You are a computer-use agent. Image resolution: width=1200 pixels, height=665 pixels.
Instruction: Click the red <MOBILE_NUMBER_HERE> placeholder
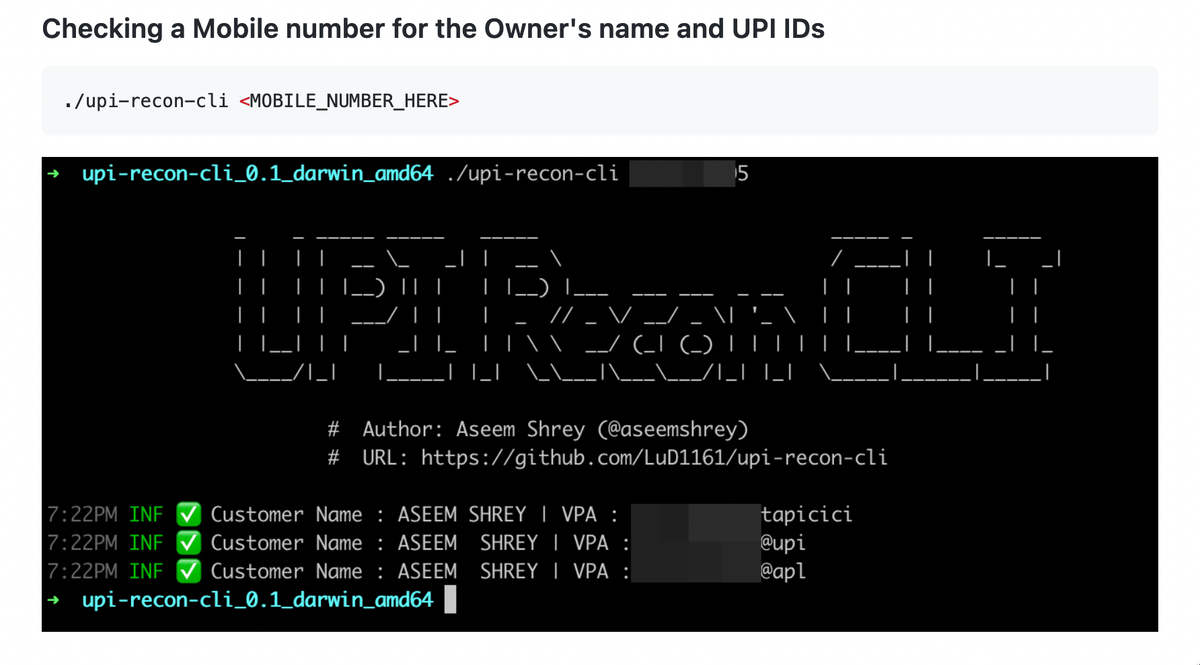(349, 101)
